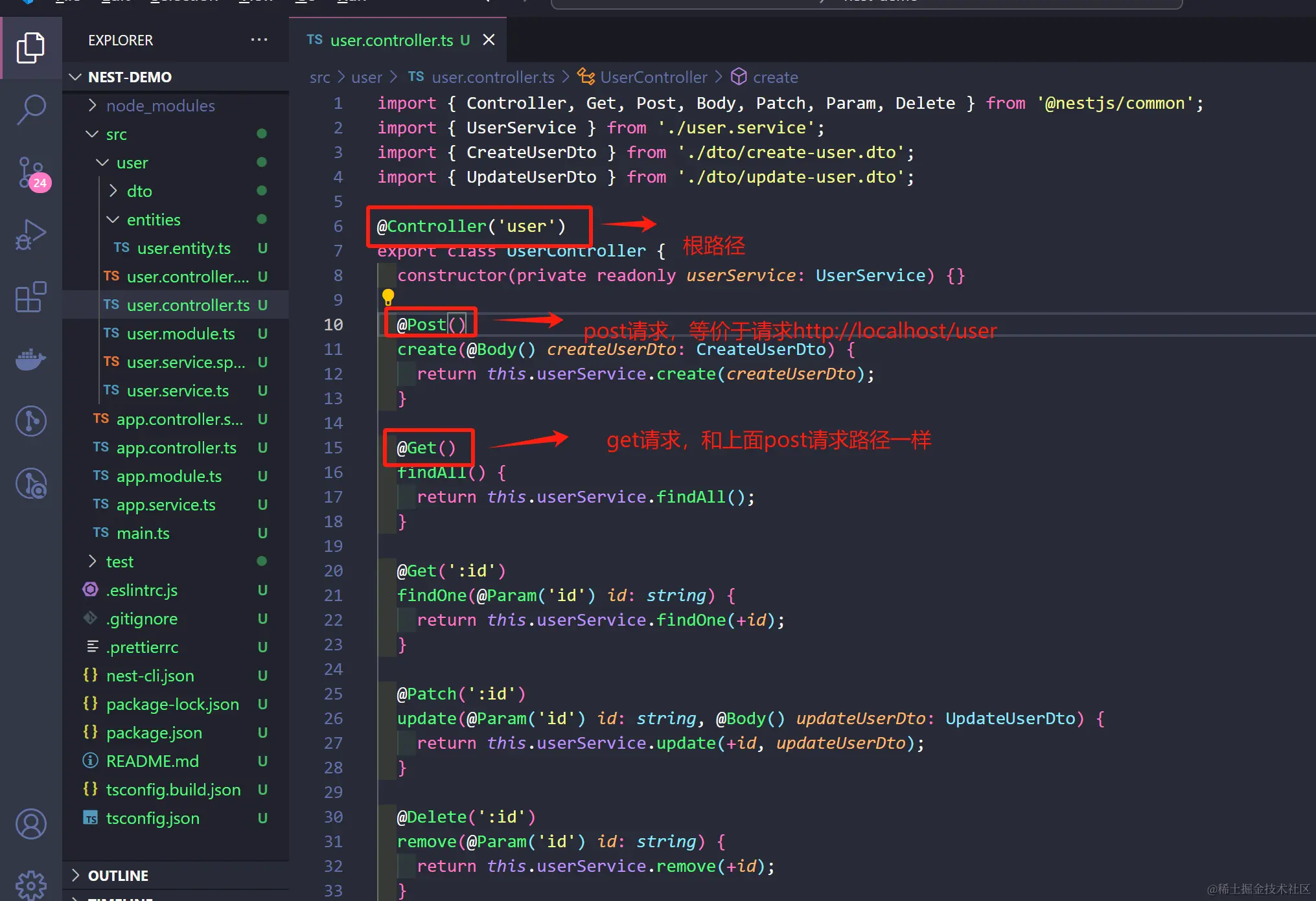Open Run and Debug view
Screen dimensions: 1316x901
(x=30, y=234)
